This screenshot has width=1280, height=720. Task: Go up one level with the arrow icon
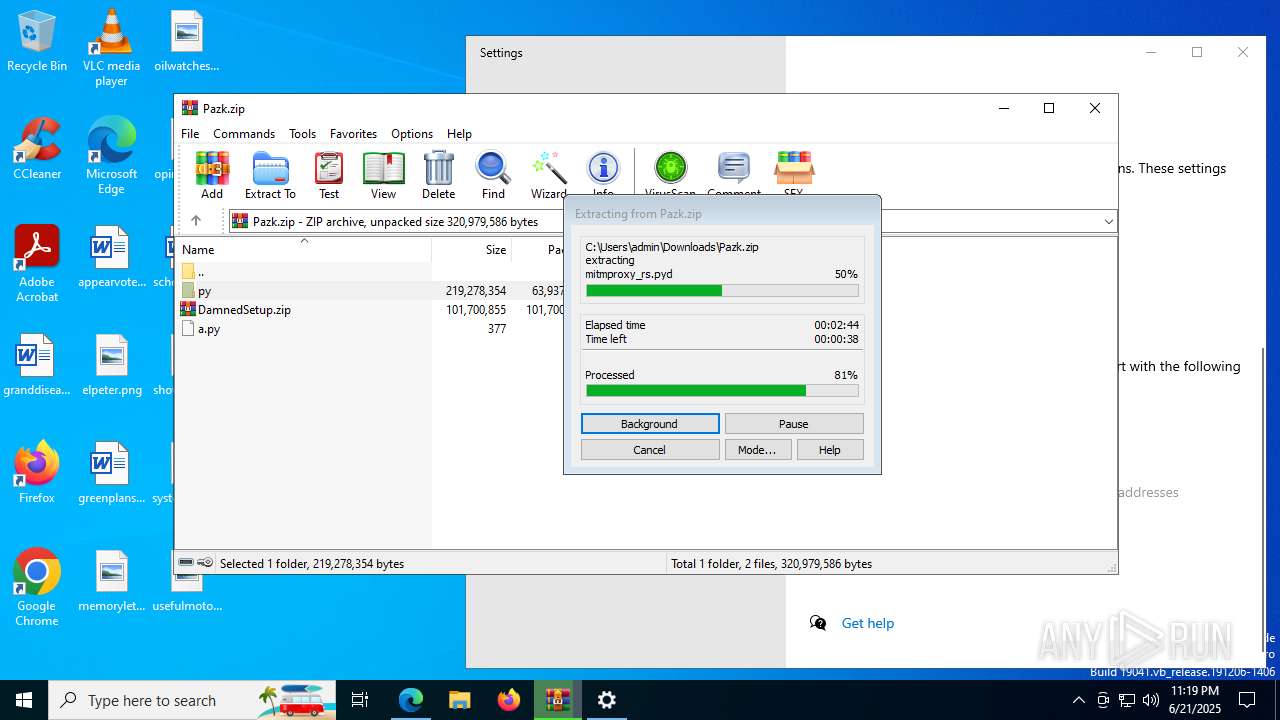coord(196,221)
